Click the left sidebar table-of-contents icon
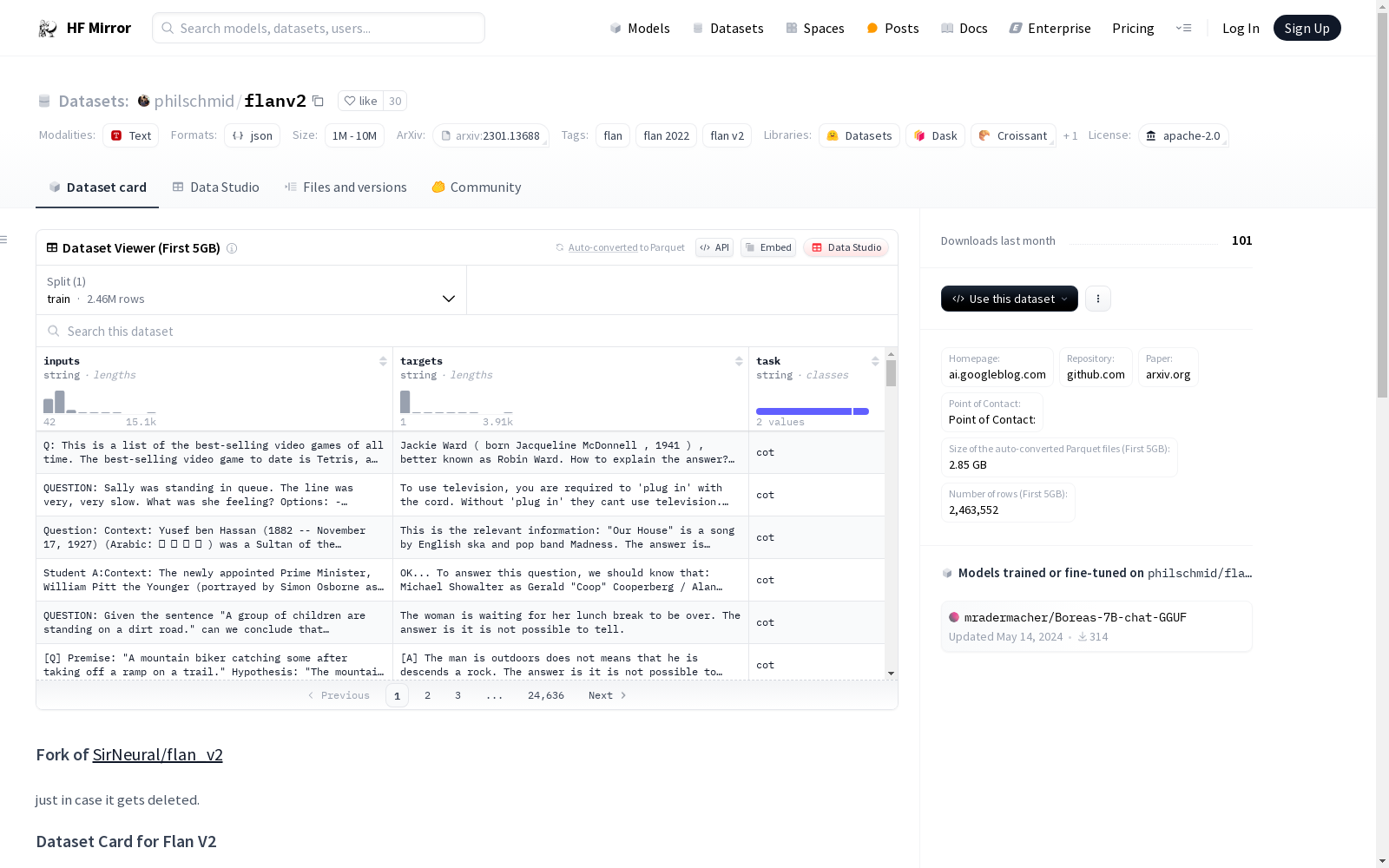This screenshot has height=868, width=1389. pos(4,240)
